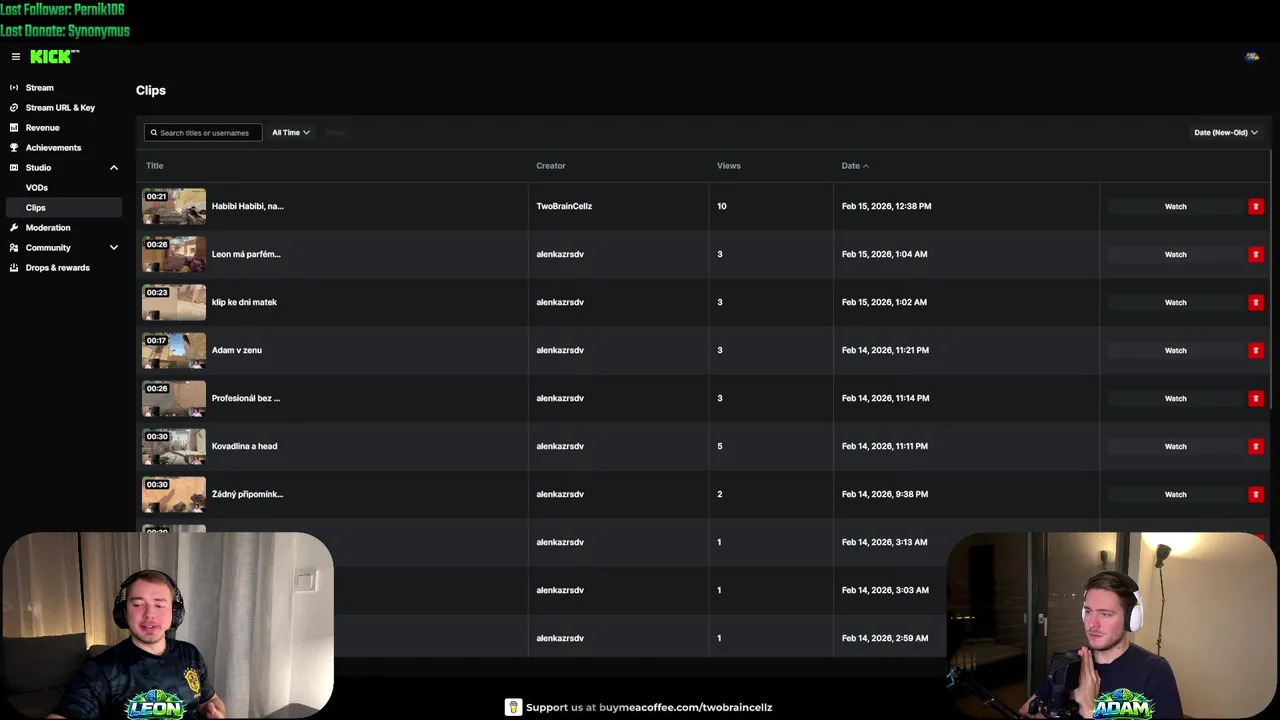The height and width of the screenshot is (720, 1280).
Task: Open the All Time filter dropdown
Action: 291,132
